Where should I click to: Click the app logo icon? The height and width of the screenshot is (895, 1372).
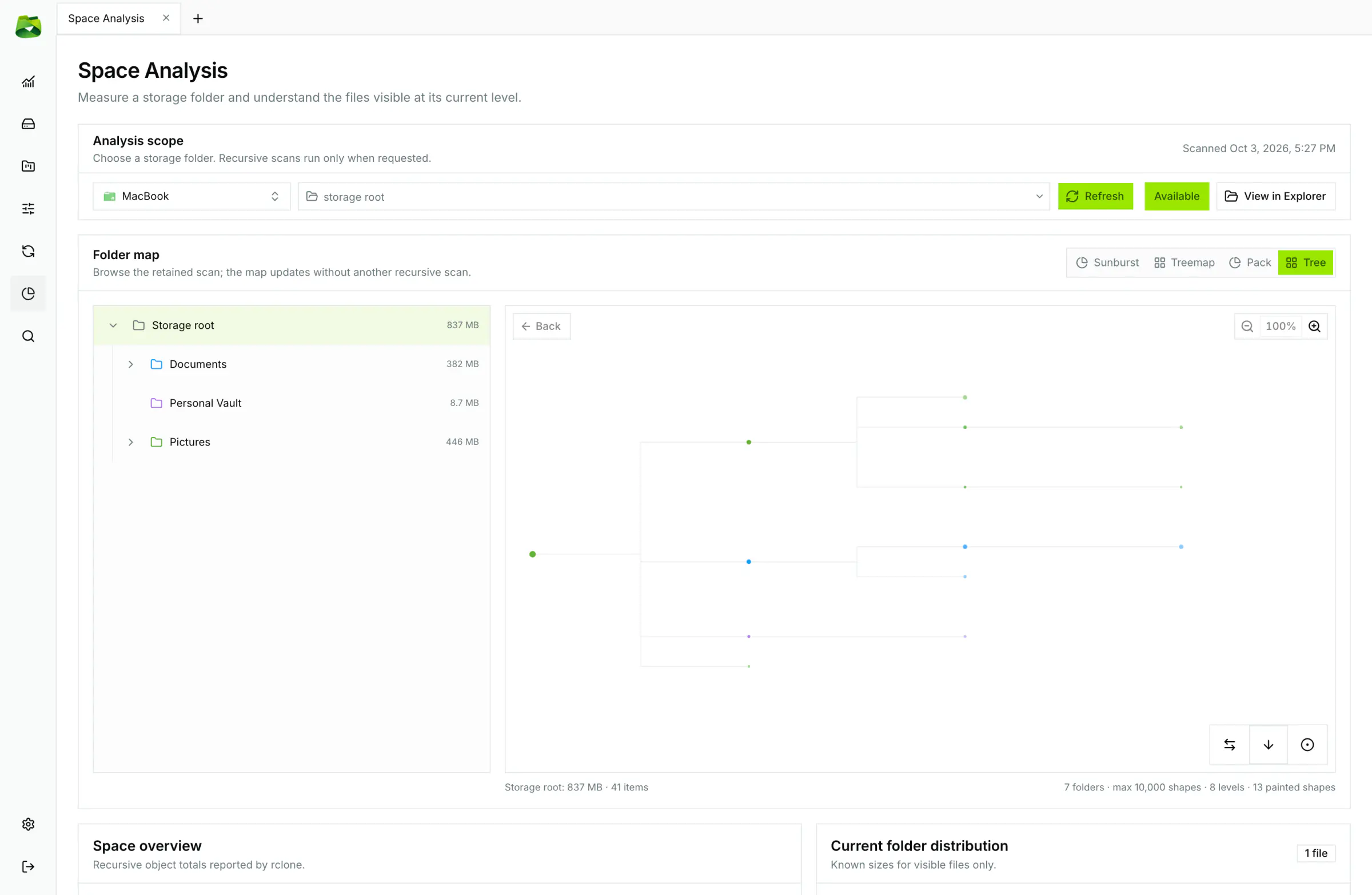(27, 26)
